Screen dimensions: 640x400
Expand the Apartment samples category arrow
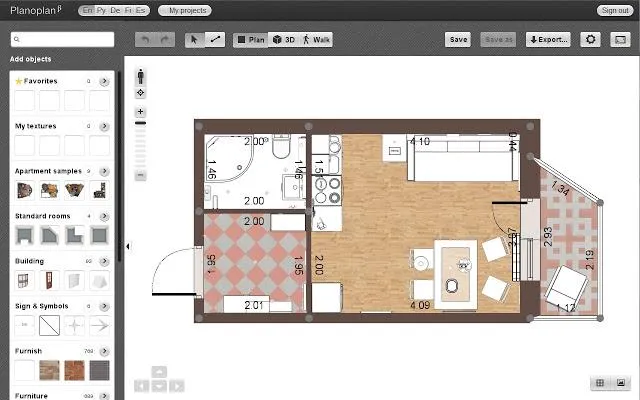pyautogui.click(x=104, y=171)
